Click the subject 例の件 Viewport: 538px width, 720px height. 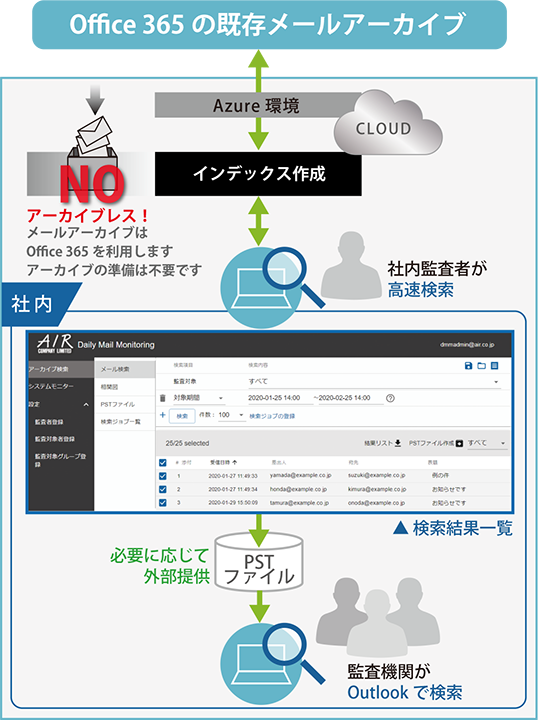[x=439, y=476]
